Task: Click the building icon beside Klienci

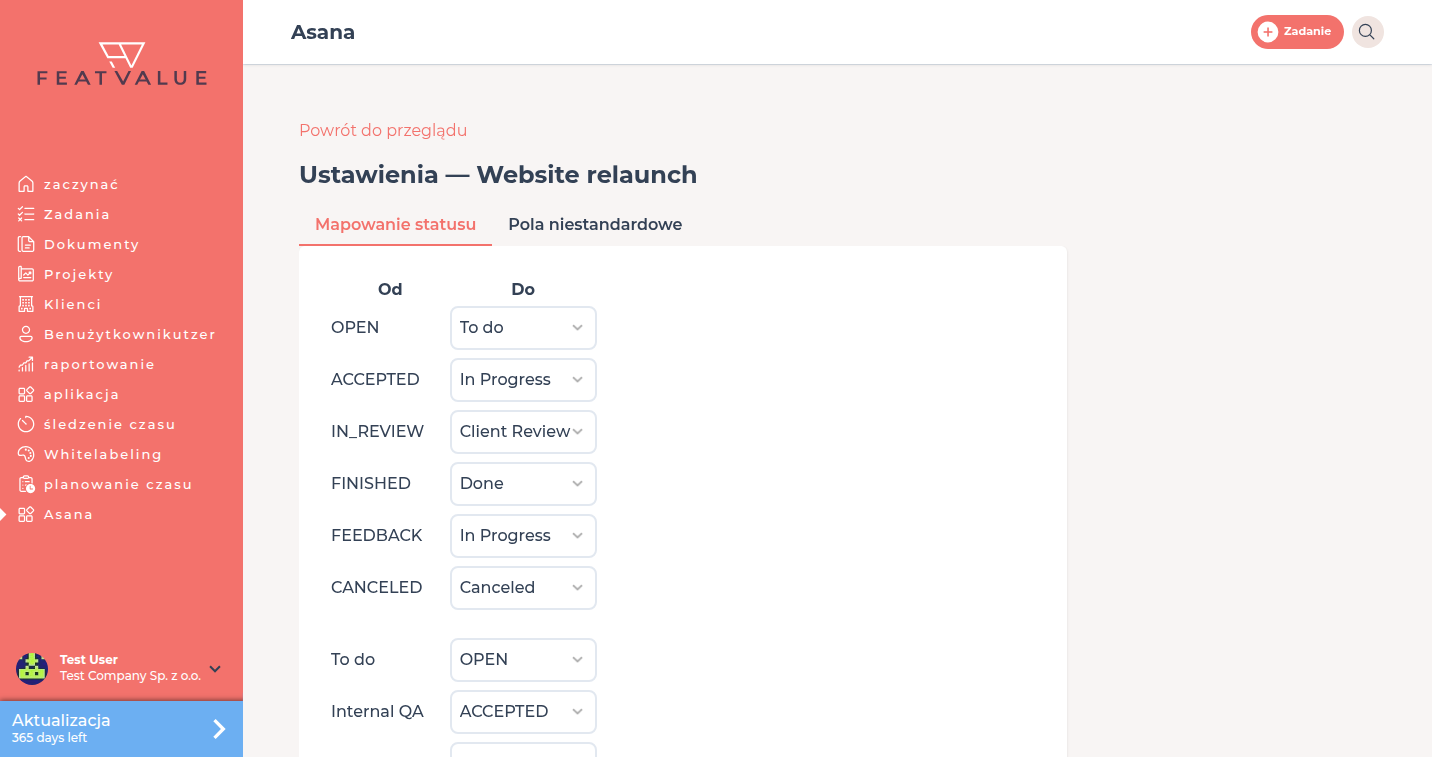Action: click(x=26, y=304)
